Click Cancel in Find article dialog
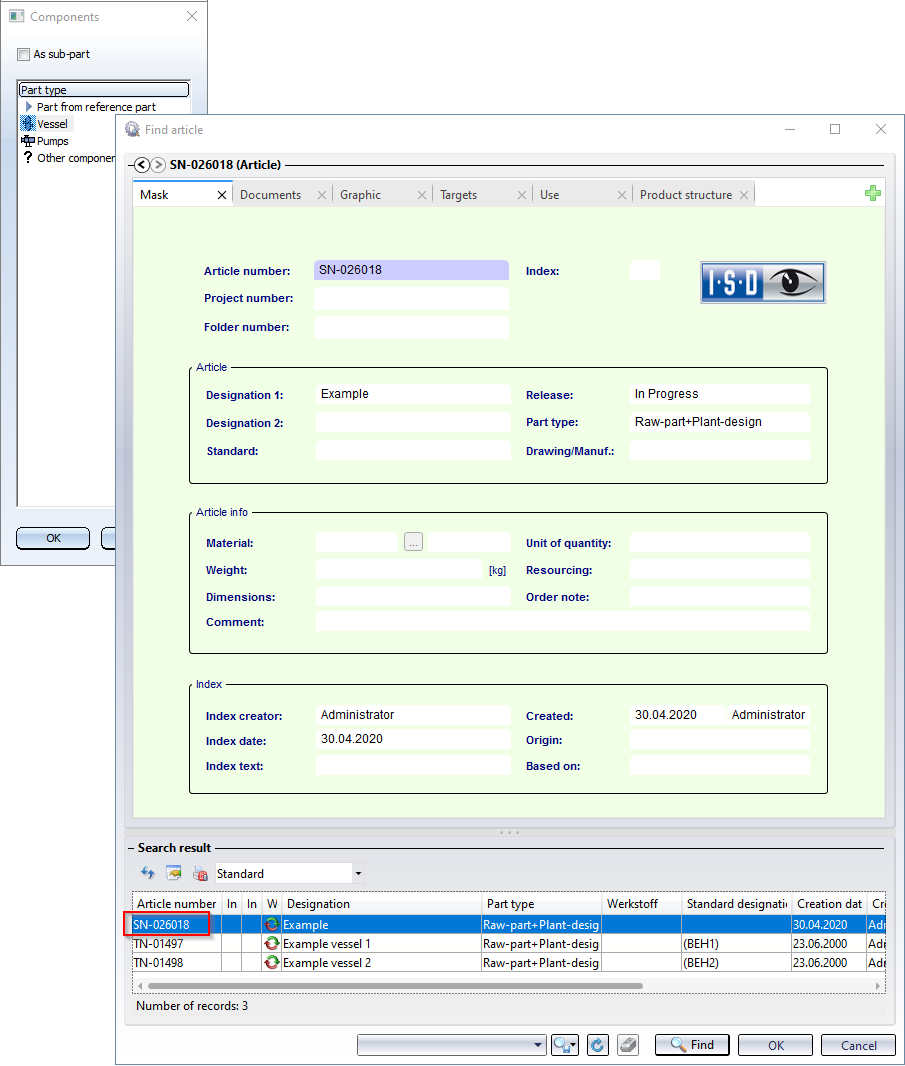Viewport: 905px width, 1066px height. [x=858, y=1045]
